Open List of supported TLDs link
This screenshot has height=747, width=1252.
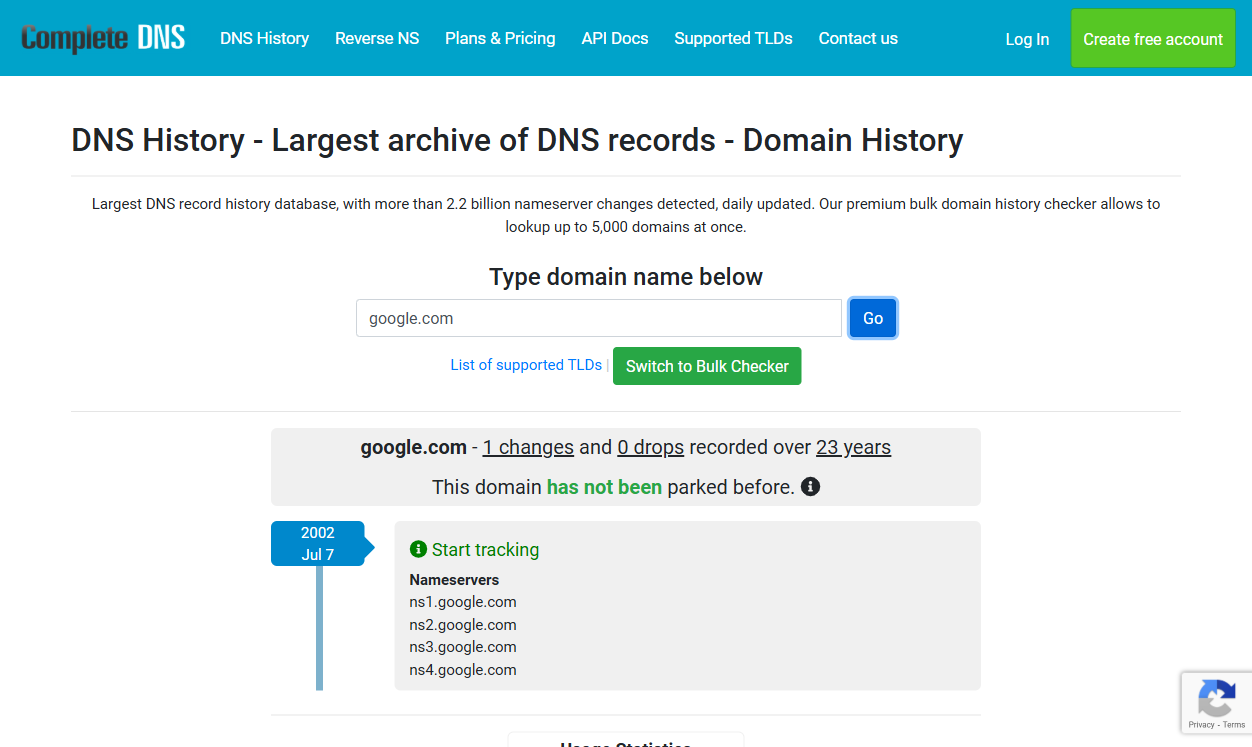point(526,365)
